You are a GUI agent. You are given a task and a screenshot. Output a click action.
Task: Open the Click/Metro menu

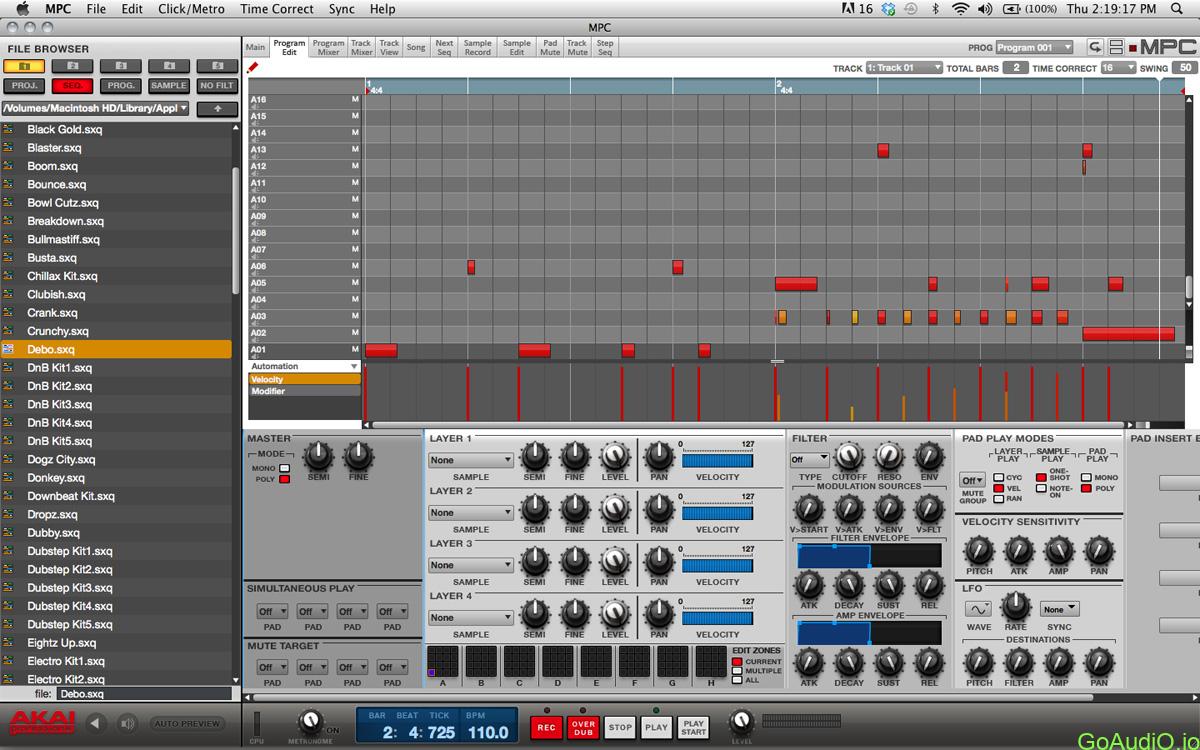point(190,9)
